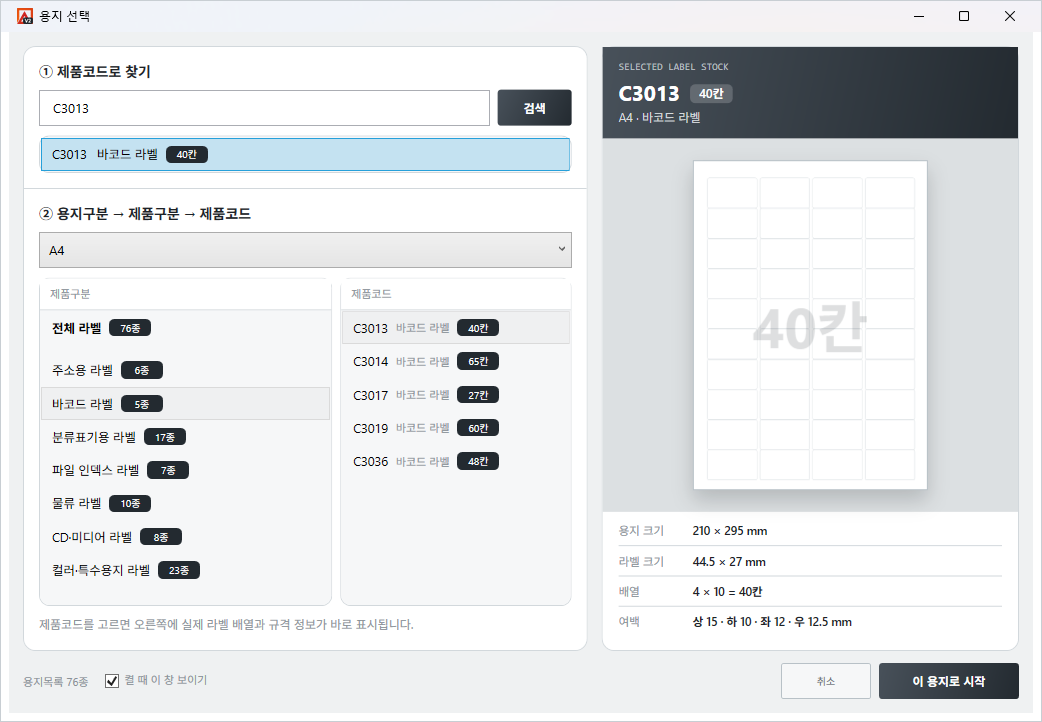This screenshot has height=722, width=1042.
Task: Select 전체 라벨 category
Action: click(185, 328)
